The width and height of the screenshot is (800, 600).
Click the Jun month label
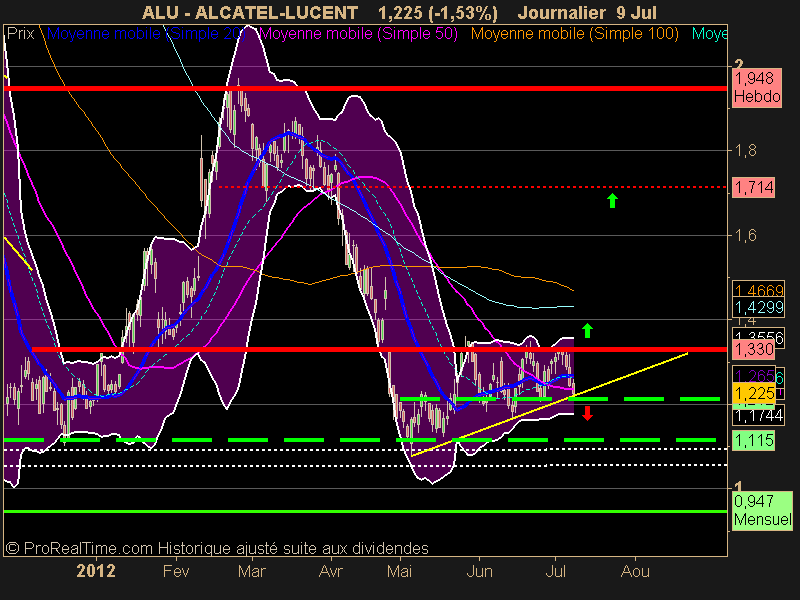pos(480,571)
